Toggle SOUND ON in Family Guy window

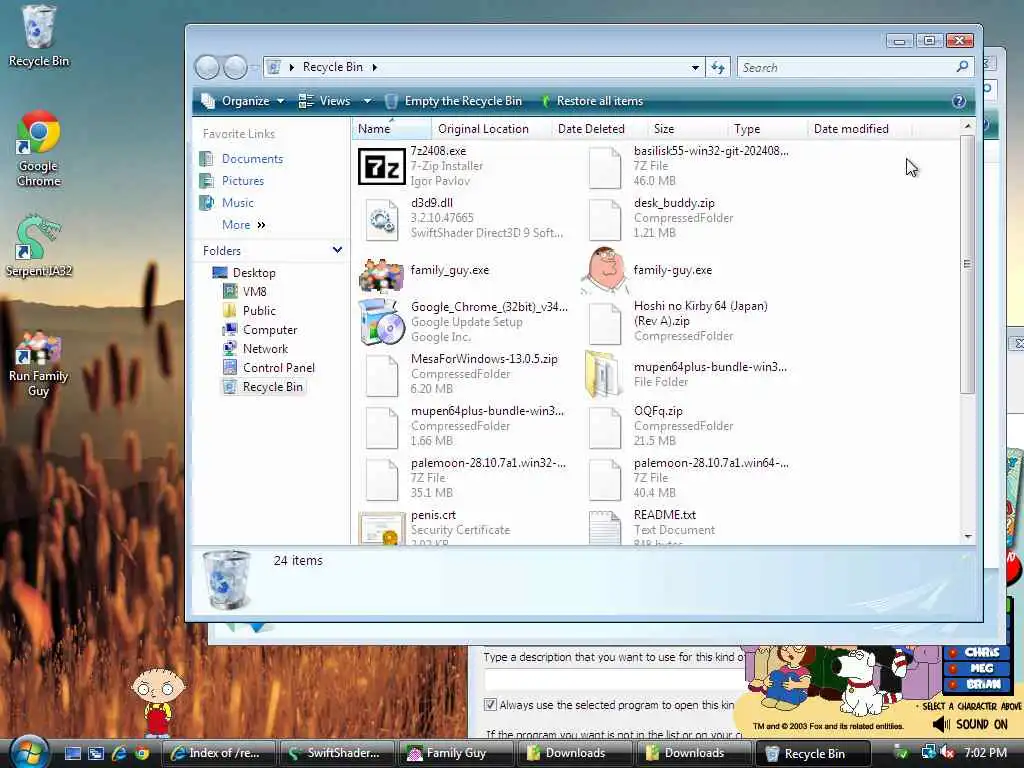point(970,724)
